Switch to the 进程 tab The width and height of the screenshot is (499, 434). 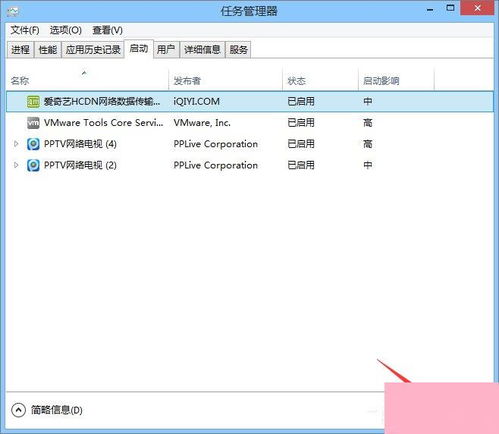(x=20, y=50)
